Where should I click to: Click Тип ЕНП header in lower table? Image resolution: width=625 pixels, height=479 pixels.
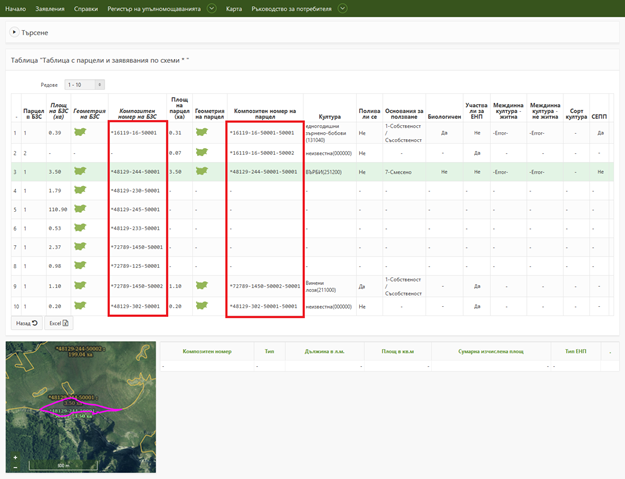coord(576,351)
